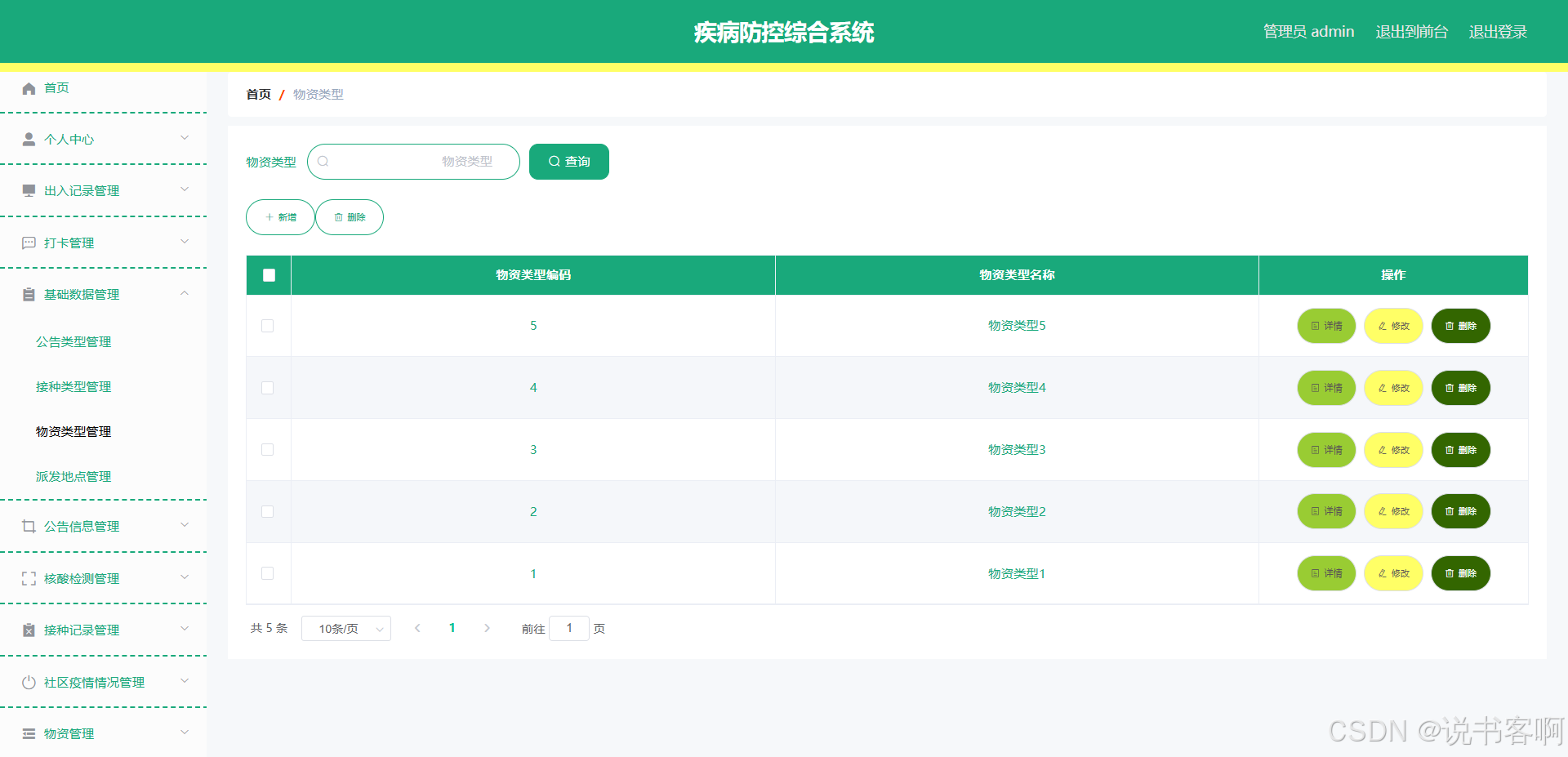Image resolution: width=1568 pixels, height=757 pixels.
Task: Click the scan-frame icon for 核酸检测管理
Action: click(x=29, y=579)
